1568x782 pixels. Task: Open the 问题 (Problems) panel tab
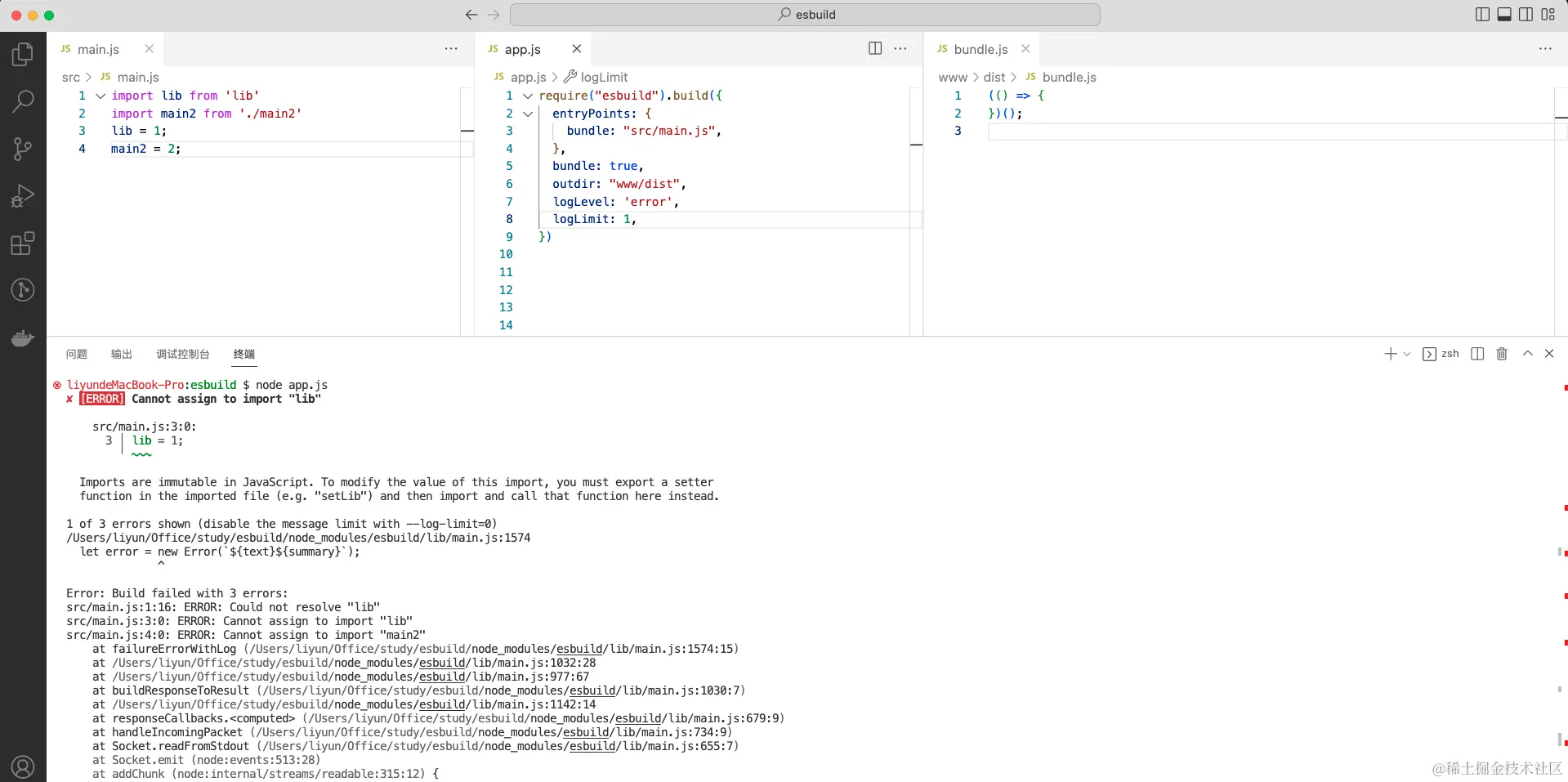coord(77,354)
